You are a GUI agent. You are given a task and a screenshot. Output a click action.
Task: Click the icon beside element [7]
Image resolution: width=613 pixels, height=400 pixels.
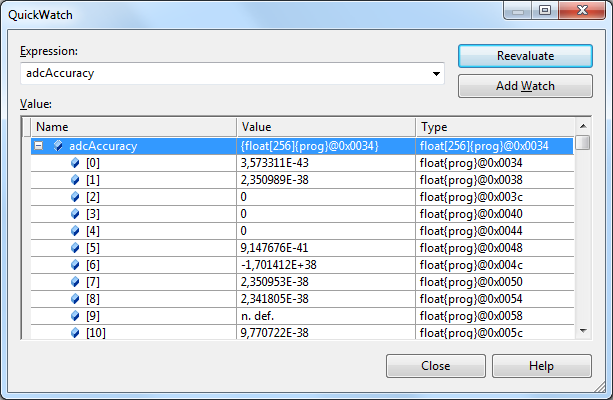point(75,282)
